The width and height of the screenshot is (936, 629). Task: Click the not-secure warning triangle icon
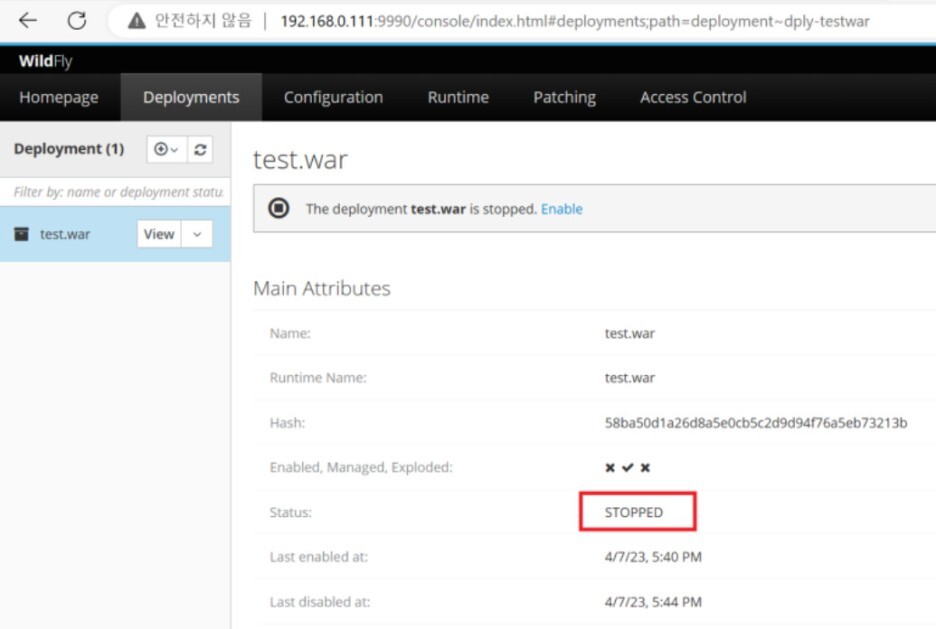pyautogui.click(x=137, y=21)
